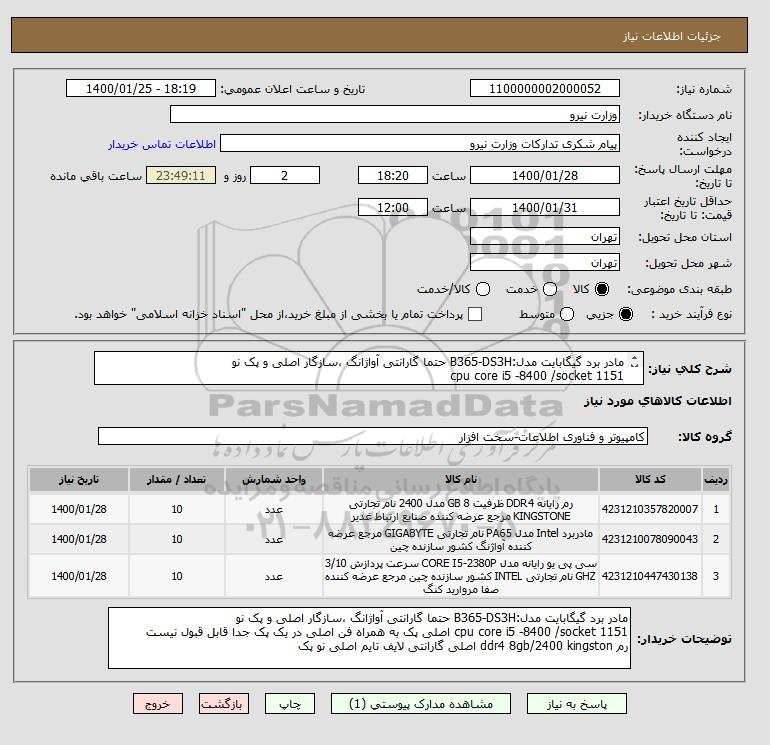Open مشاهده مدارک پیوستی (1) button
The width and height of the screenshot is (770, 745).
pyautogui.click(x=421, y=703)
